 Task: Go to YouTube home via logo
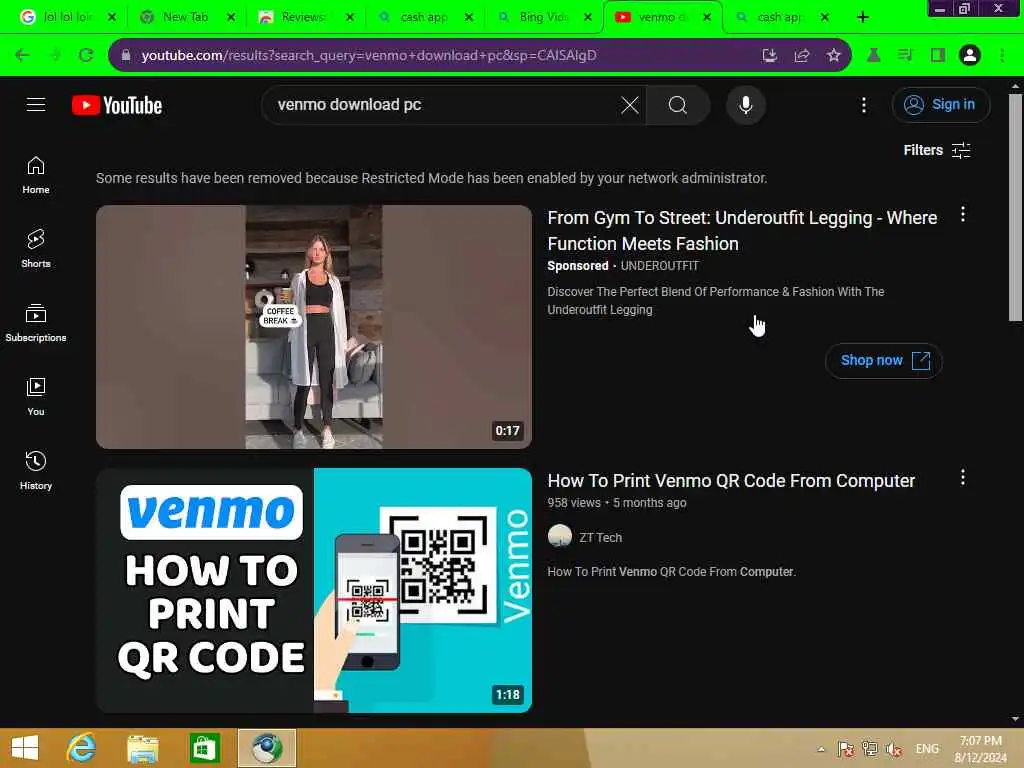coord(118,105)
